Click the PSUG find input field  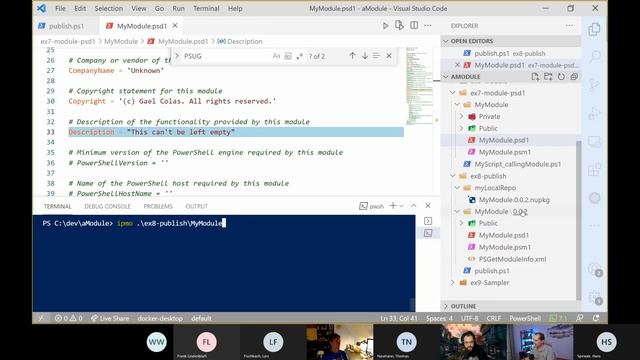227,56
